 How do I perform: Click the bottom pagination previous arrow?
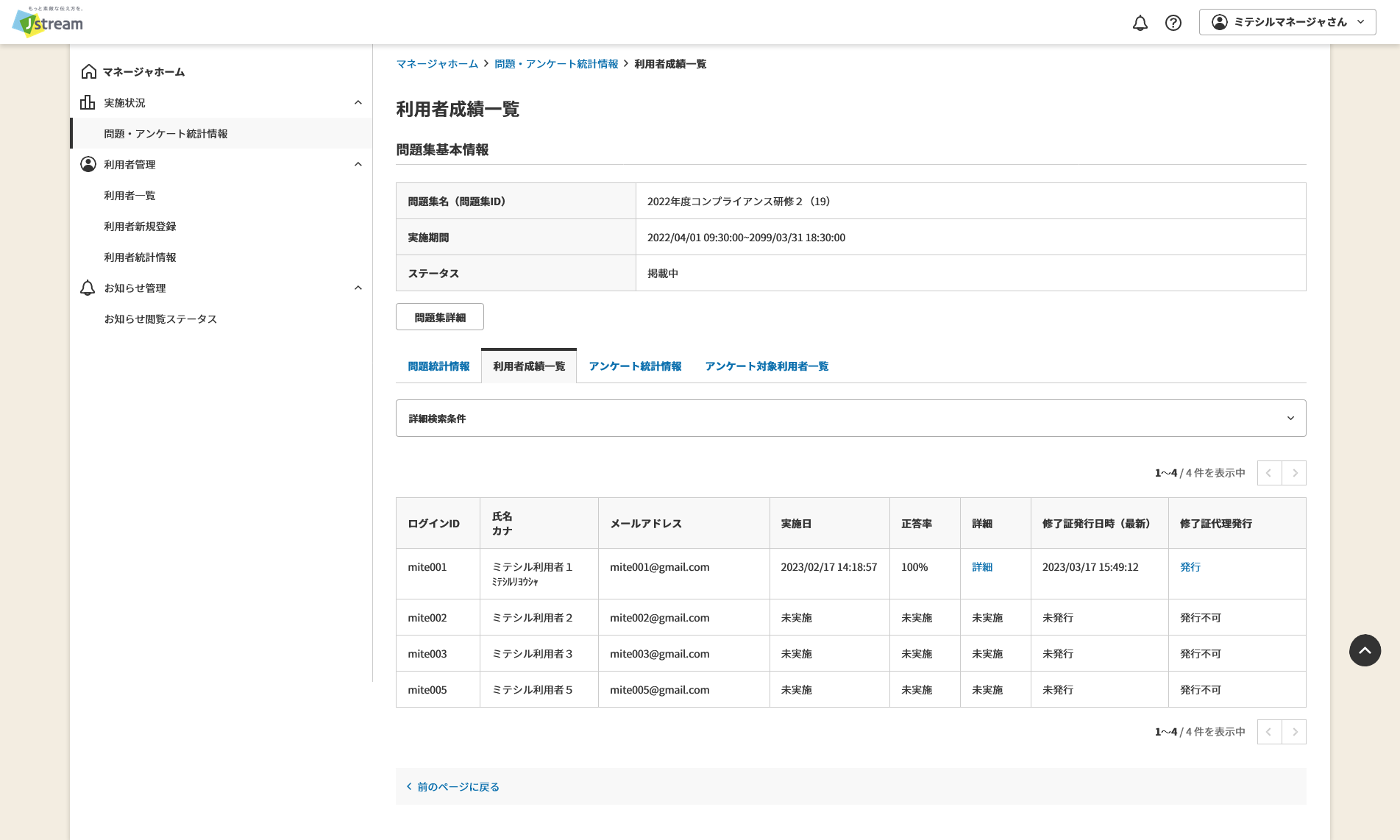click(1269, 732)
